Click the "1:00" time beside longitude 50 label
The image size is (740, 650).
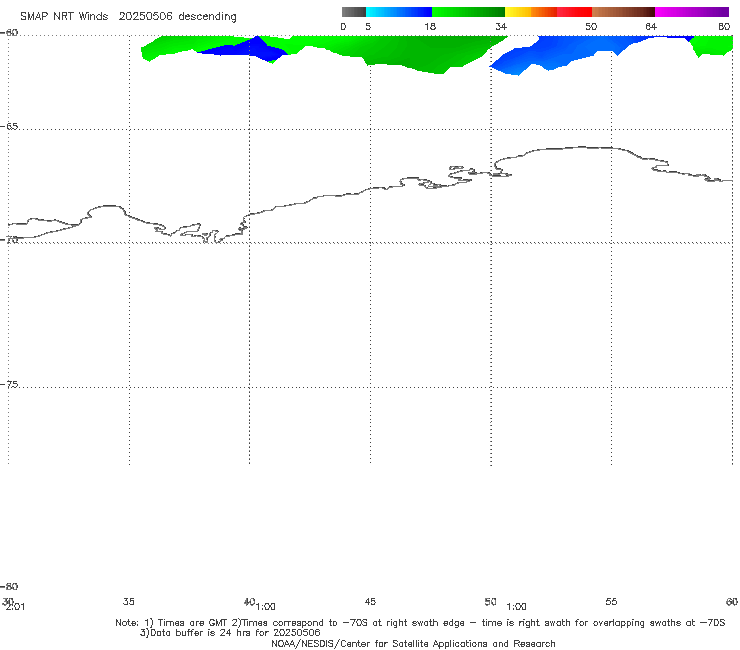516,607
